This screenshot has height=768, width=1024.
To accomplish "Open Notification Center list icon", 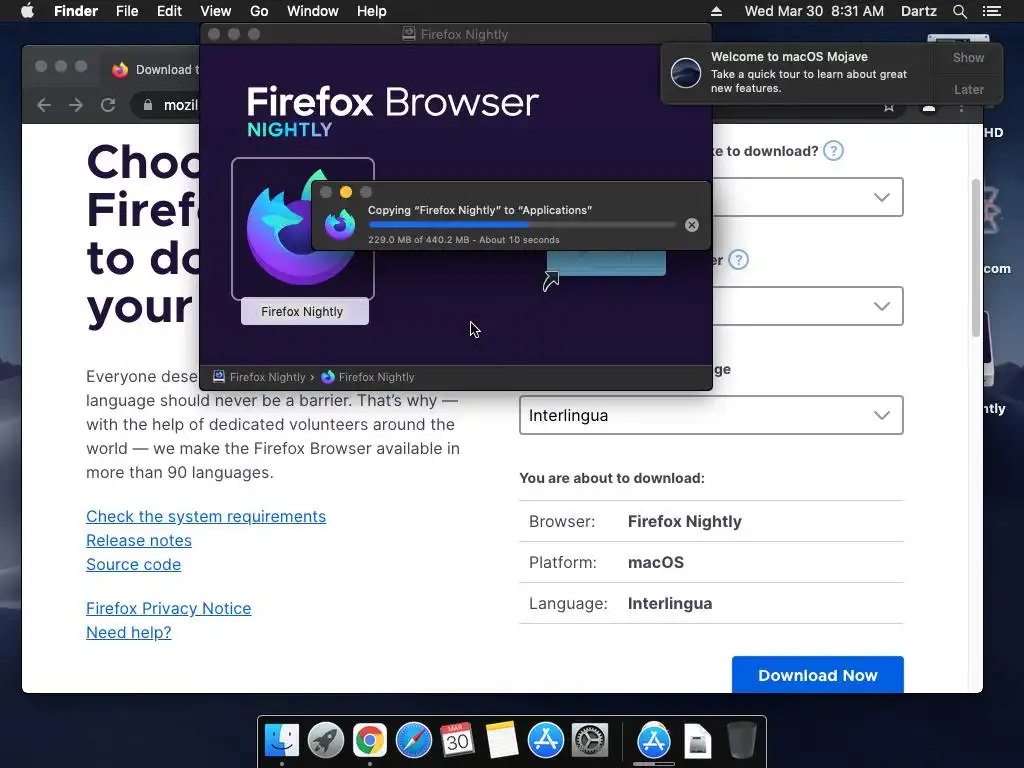I will (992, 11).
